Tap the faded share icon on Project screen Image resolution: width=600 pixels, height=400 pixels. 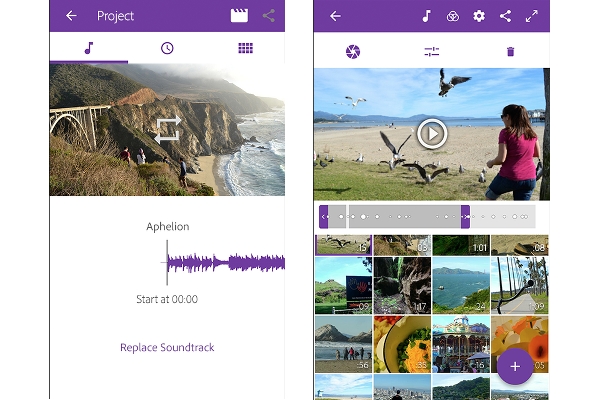click(269, 16)
